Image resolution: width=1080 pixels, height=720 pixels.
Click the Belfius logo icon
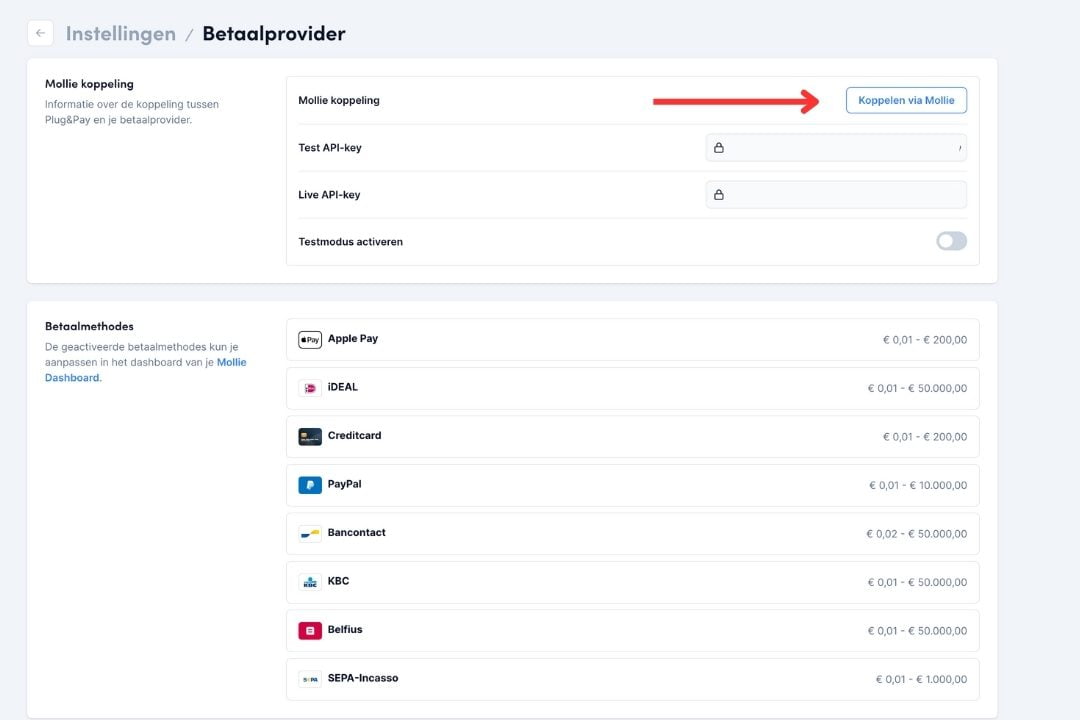tap(310, 631)
